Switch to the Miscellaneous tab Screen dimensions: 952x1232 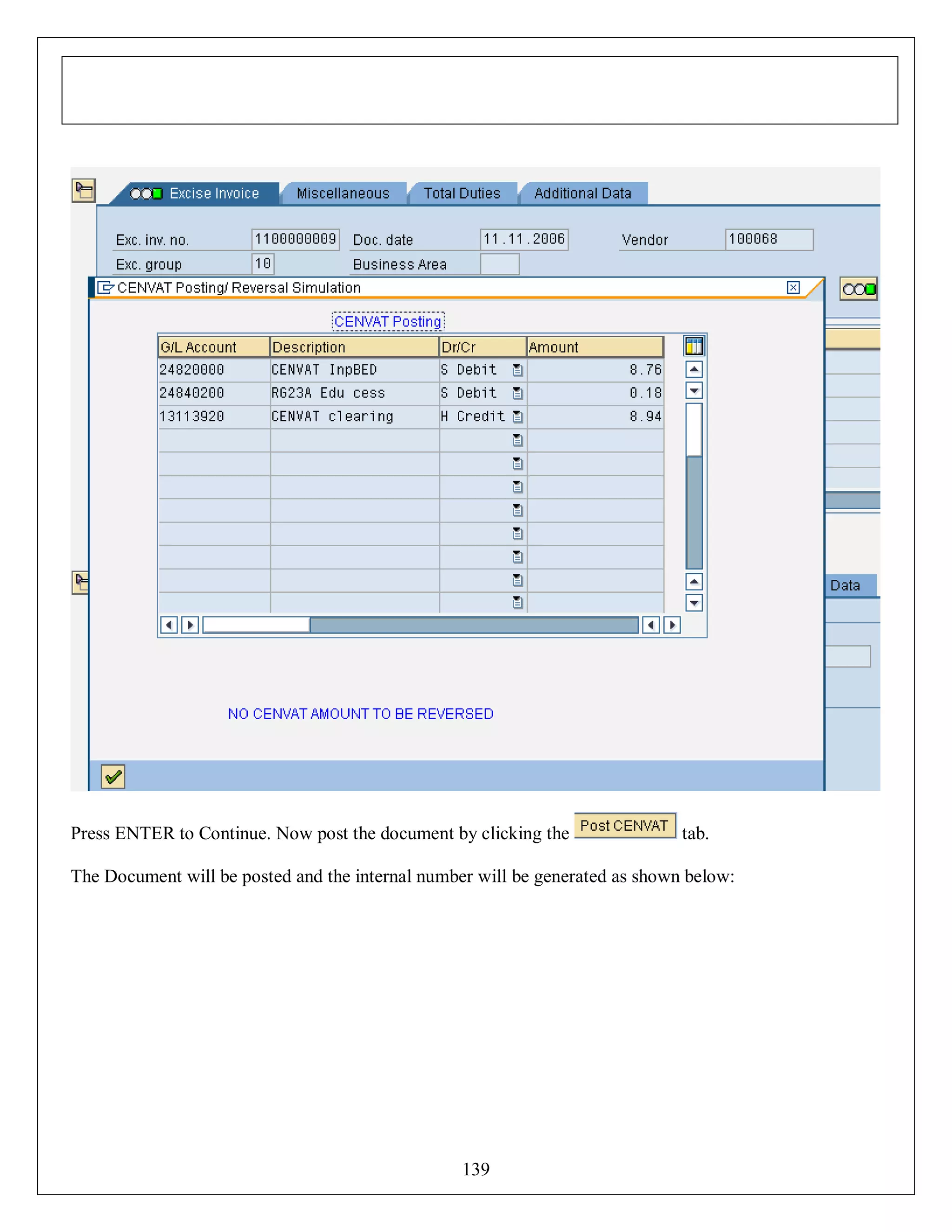pyautogui.click(x=343, y=193)
